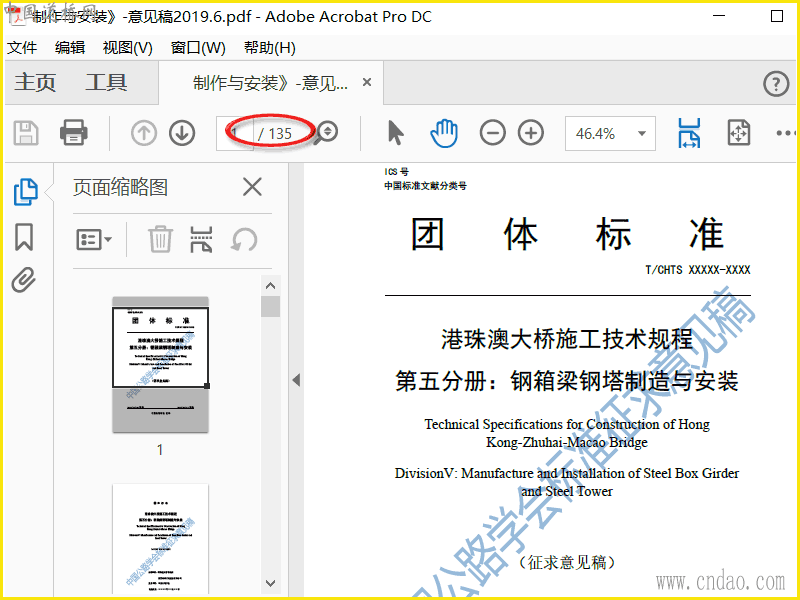Select the second page thumbnail

(160, 539)
